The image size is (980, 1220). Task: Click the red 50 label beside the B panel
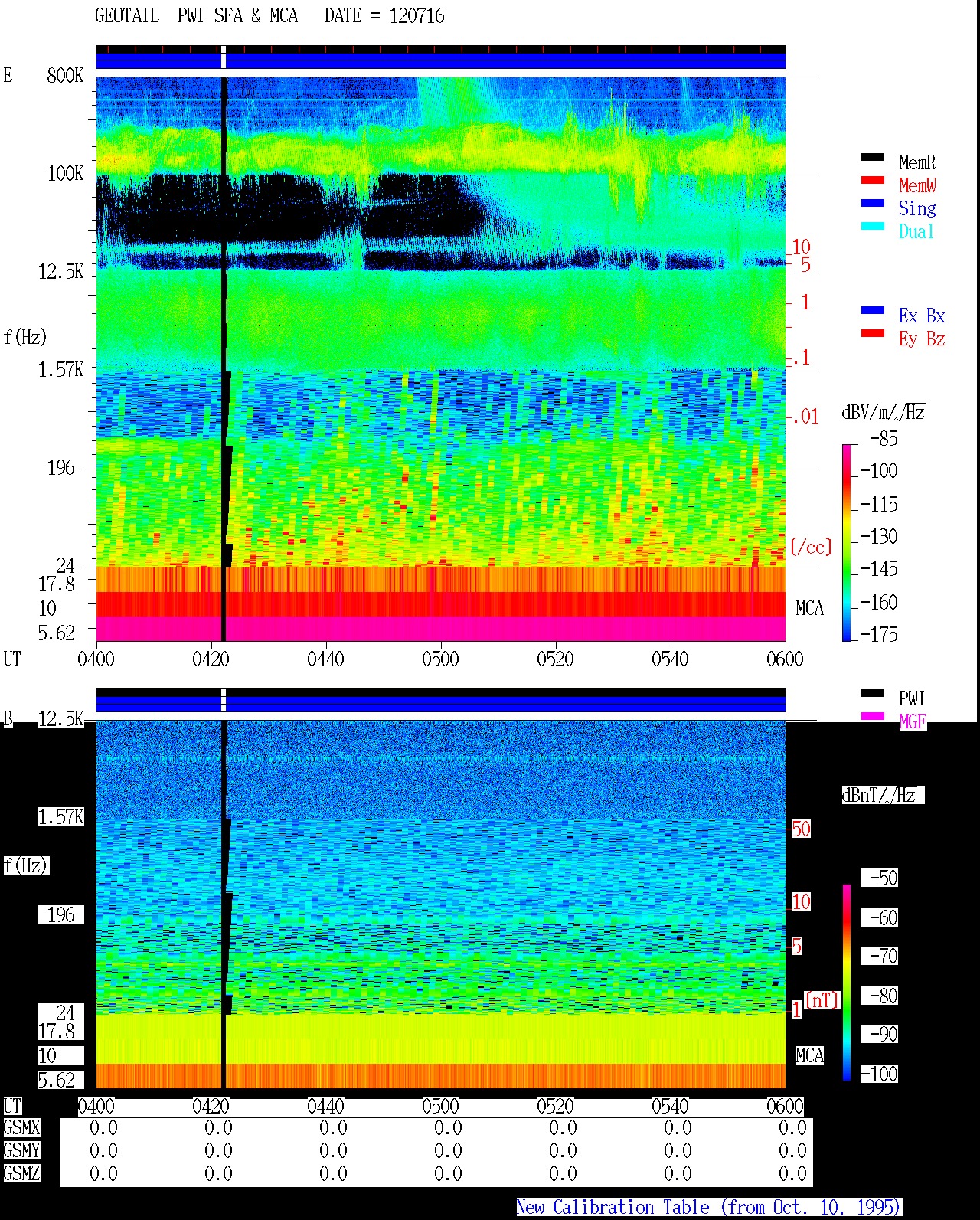801,829
